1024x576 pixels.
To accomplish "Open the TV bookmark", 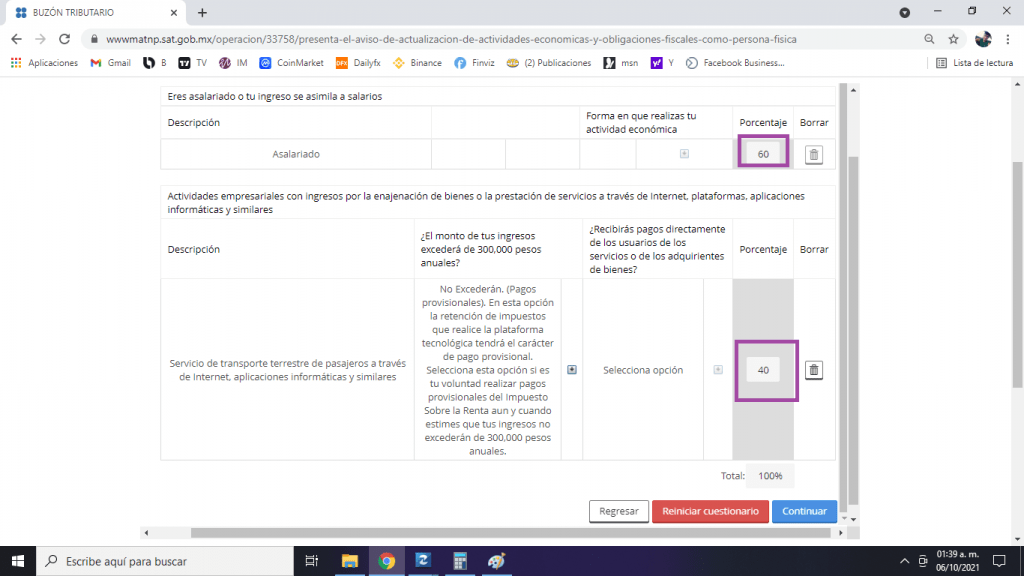I will (193, 63).
